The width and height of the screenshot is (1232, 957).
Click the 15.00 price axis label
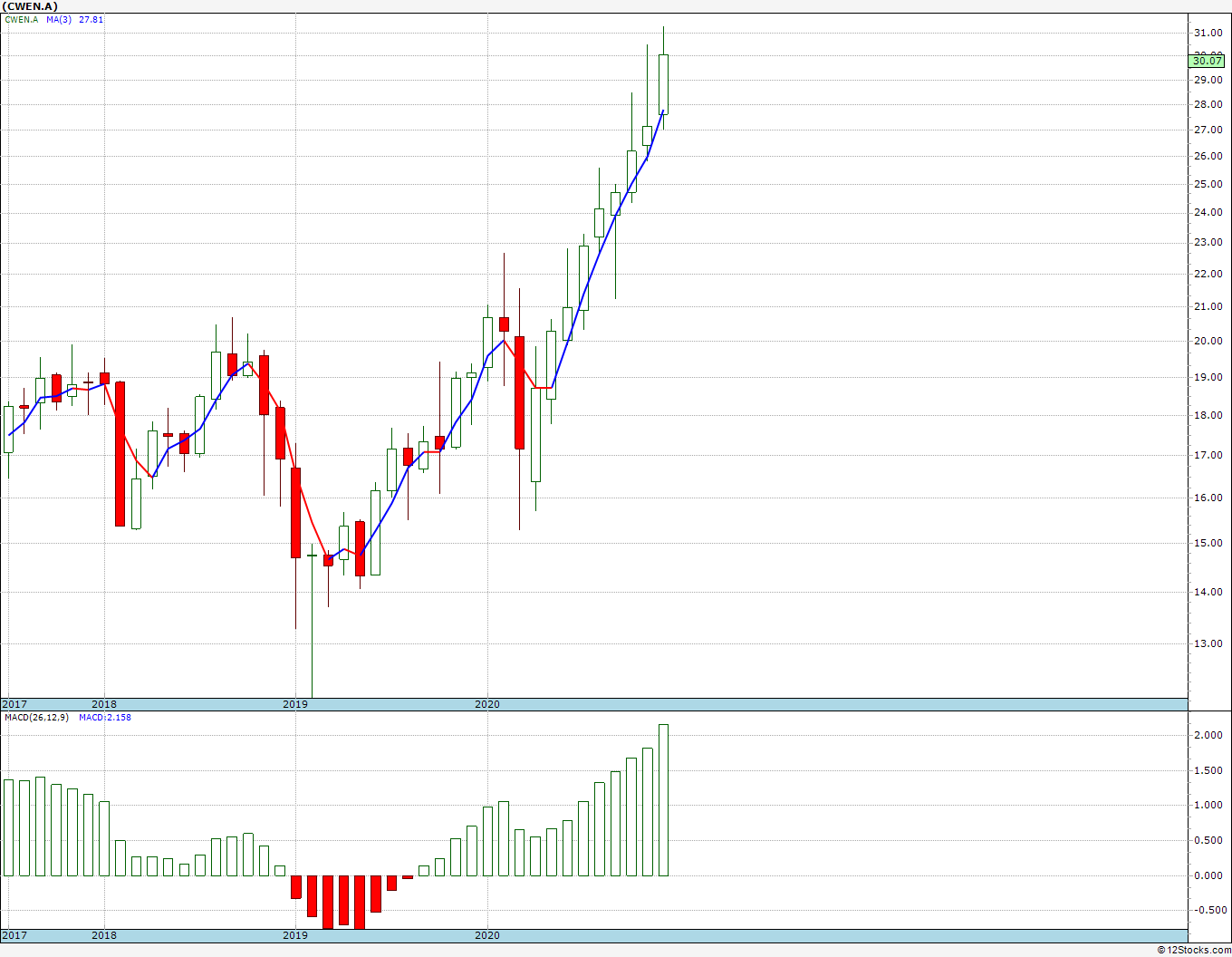coord(1207,544)
